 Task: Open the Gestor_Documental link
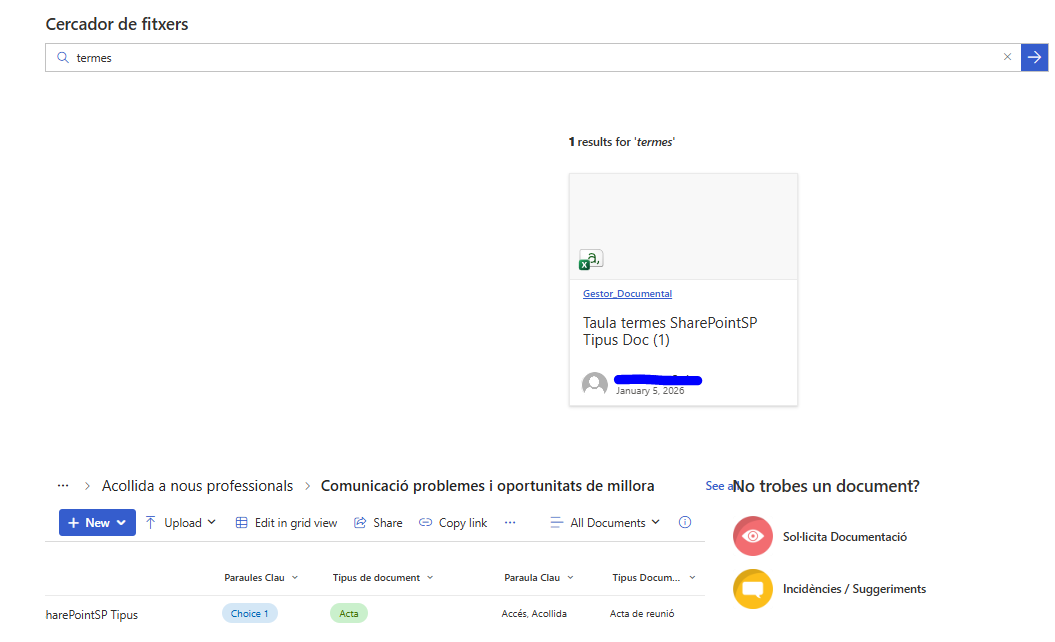pyautogui.click(x=627, y=293)
